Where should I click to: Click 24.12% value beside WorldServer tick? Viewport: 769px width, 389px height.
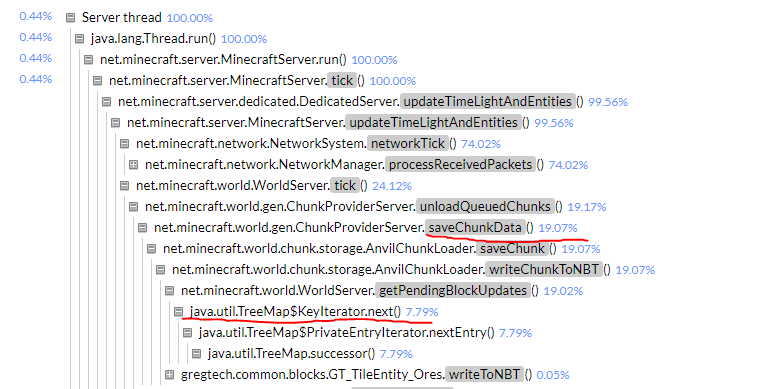(392, 186)
